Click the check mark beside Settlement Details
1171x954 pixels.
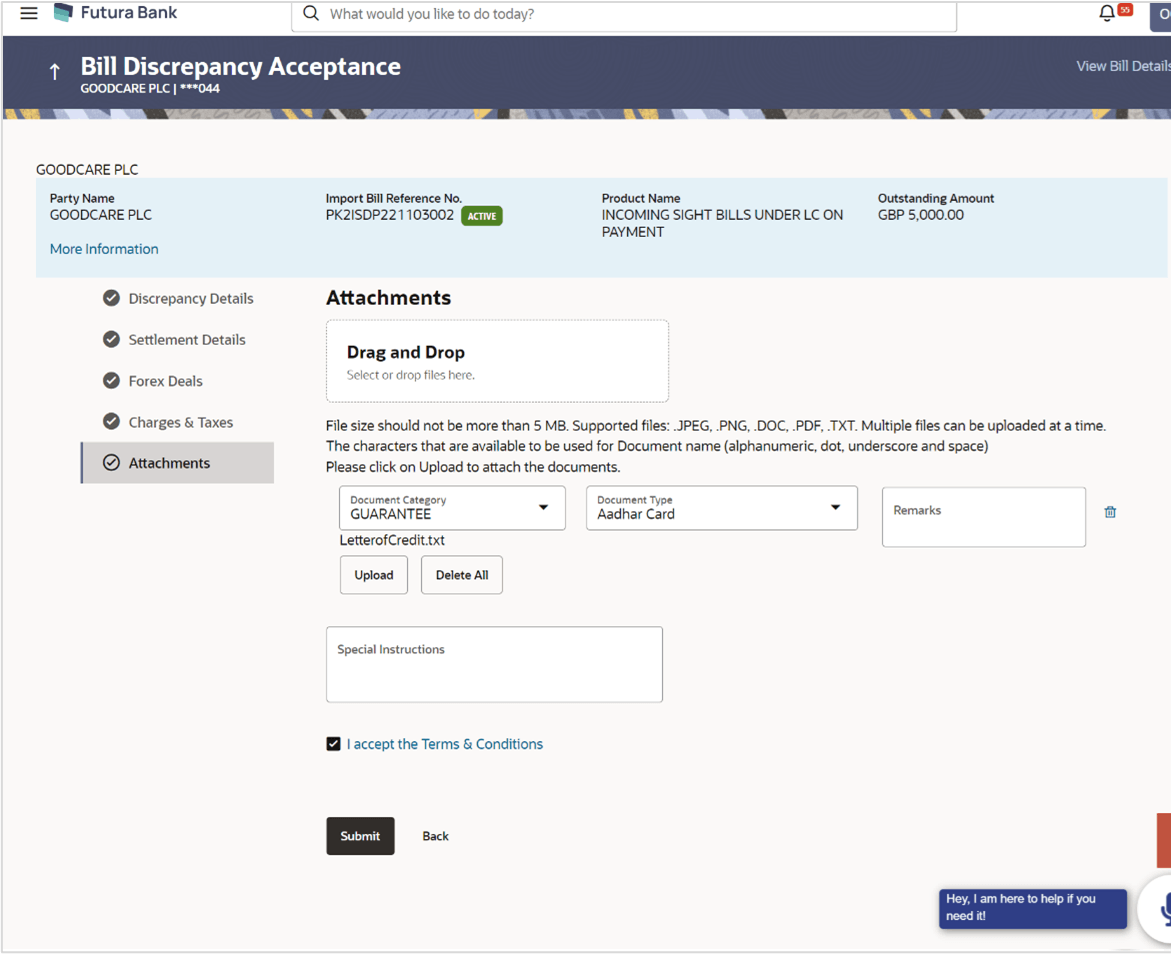point(111,339)
